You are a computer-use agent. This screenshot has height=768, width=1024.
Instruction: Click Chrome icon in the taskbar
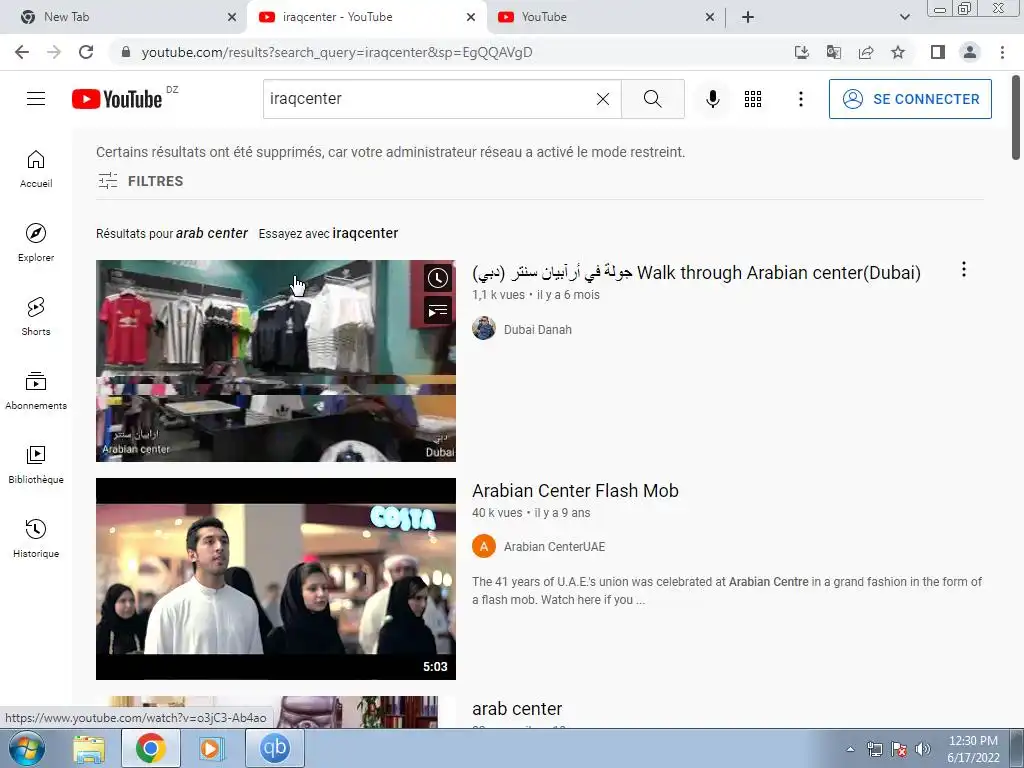[x=150, y=748]
